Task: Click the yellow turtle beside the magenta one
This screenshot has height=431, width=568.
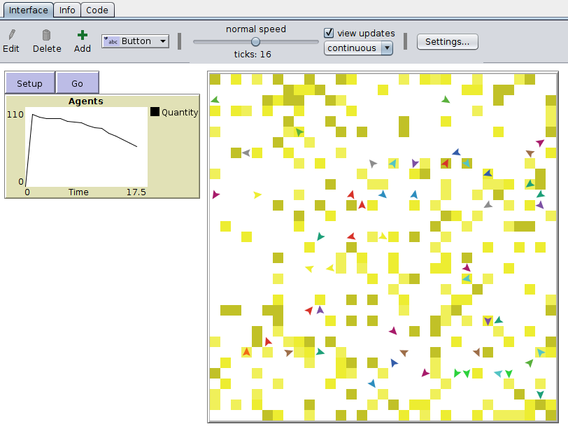Action: pos(257,195)
